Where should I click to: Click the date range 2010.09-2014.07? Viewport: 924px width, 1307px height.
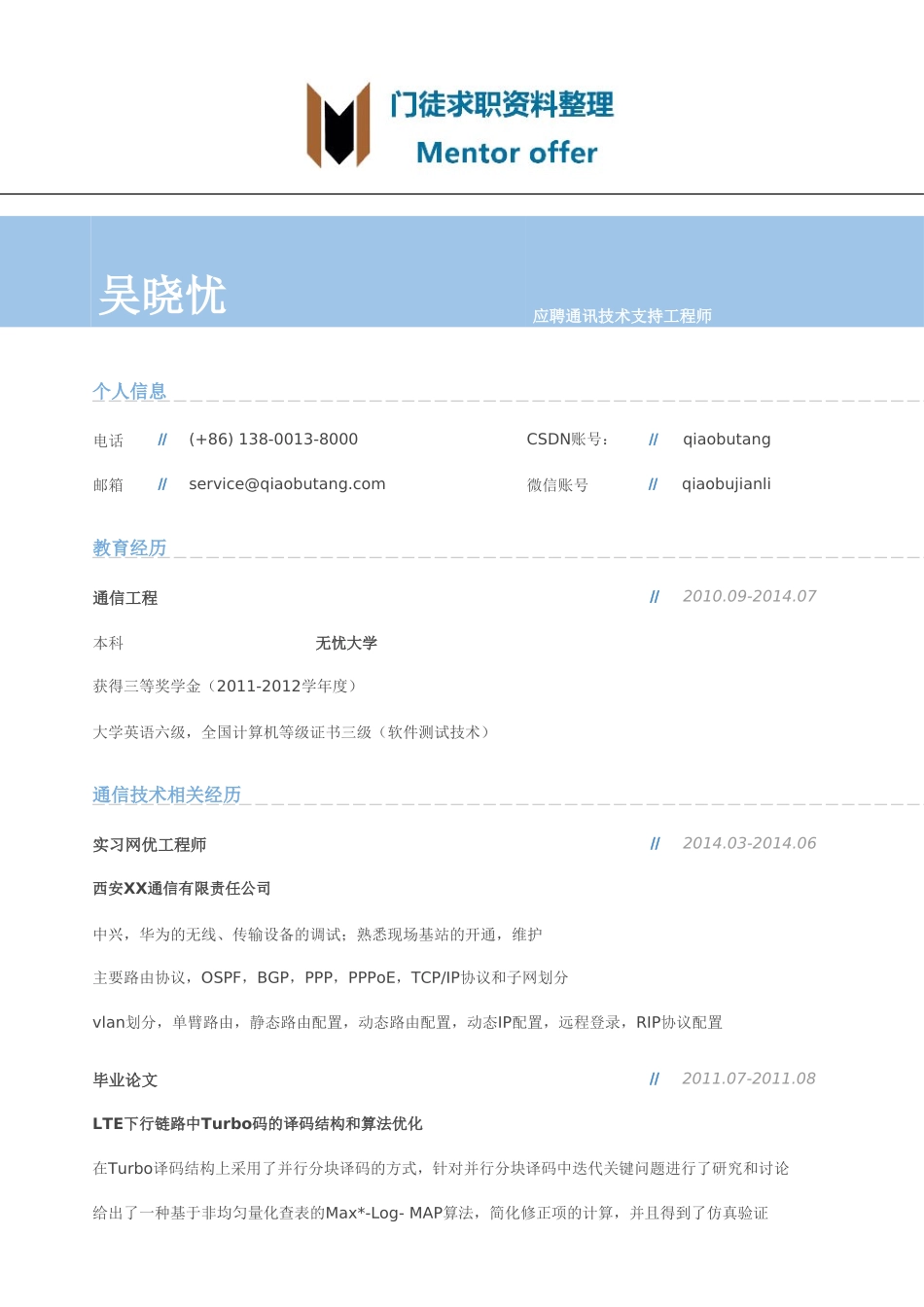click(x=749, y=596)
